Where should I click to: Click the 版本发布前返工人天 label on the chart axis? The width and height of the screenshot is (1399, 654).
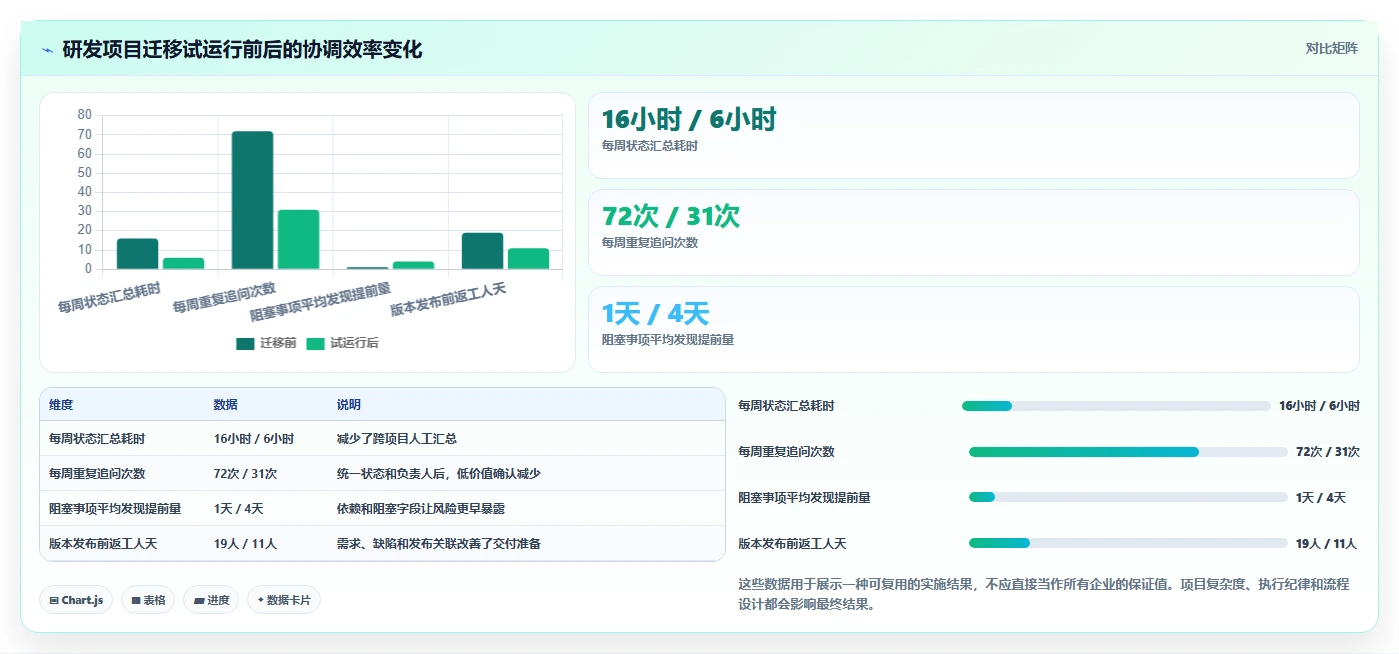(448, 300)
